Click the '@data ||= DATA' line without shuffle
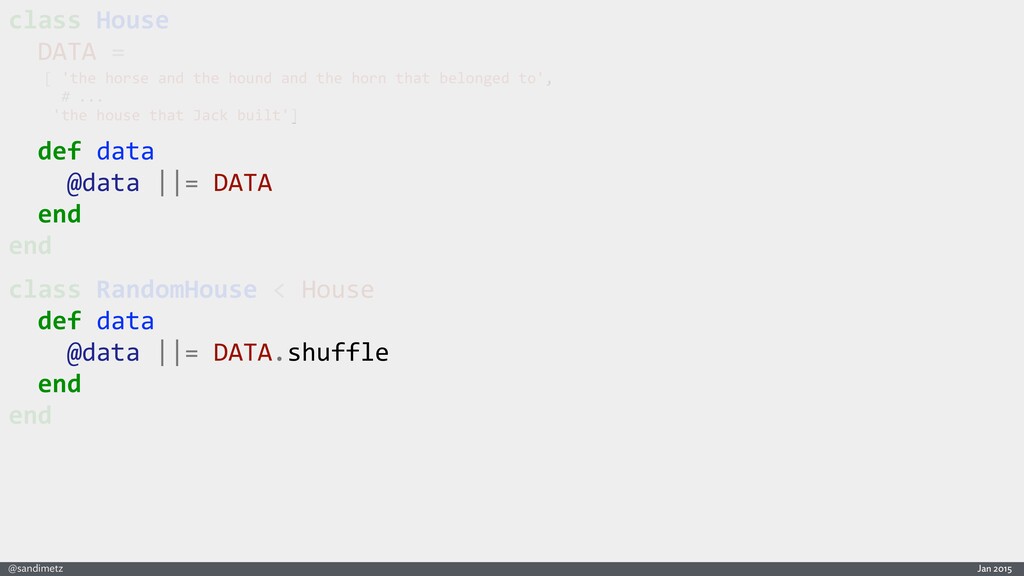The width and height of the screenshot is (1024, 576). click(x=168, y=184)
